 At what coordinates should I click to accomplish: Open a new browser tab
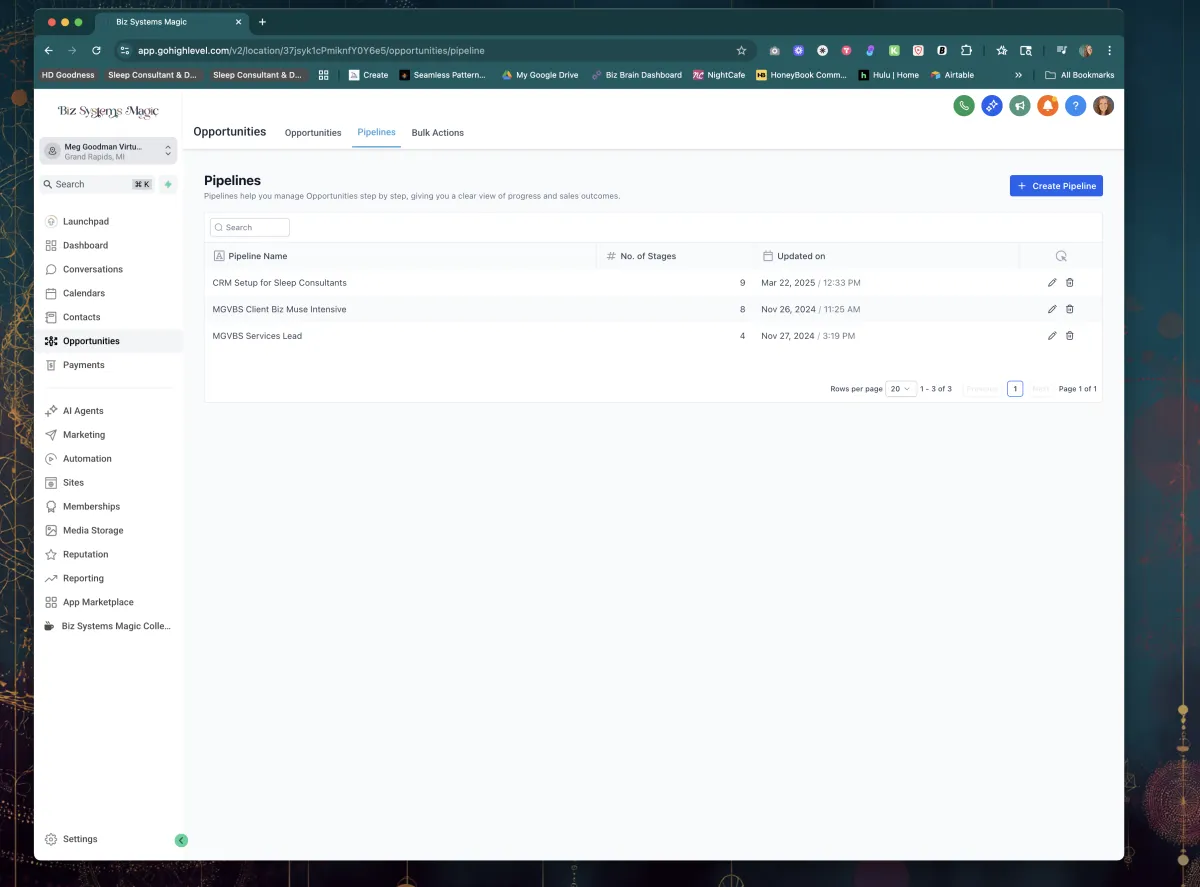click(262, 22)
